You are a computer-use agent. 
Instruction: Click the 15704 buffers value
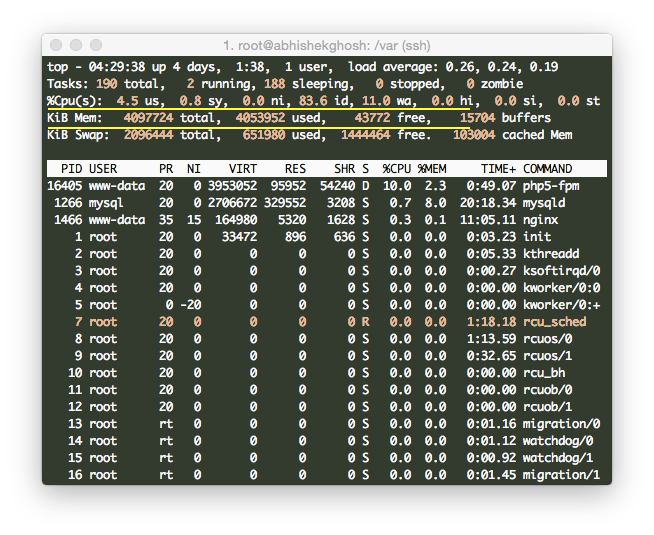[x=478, y=118]
